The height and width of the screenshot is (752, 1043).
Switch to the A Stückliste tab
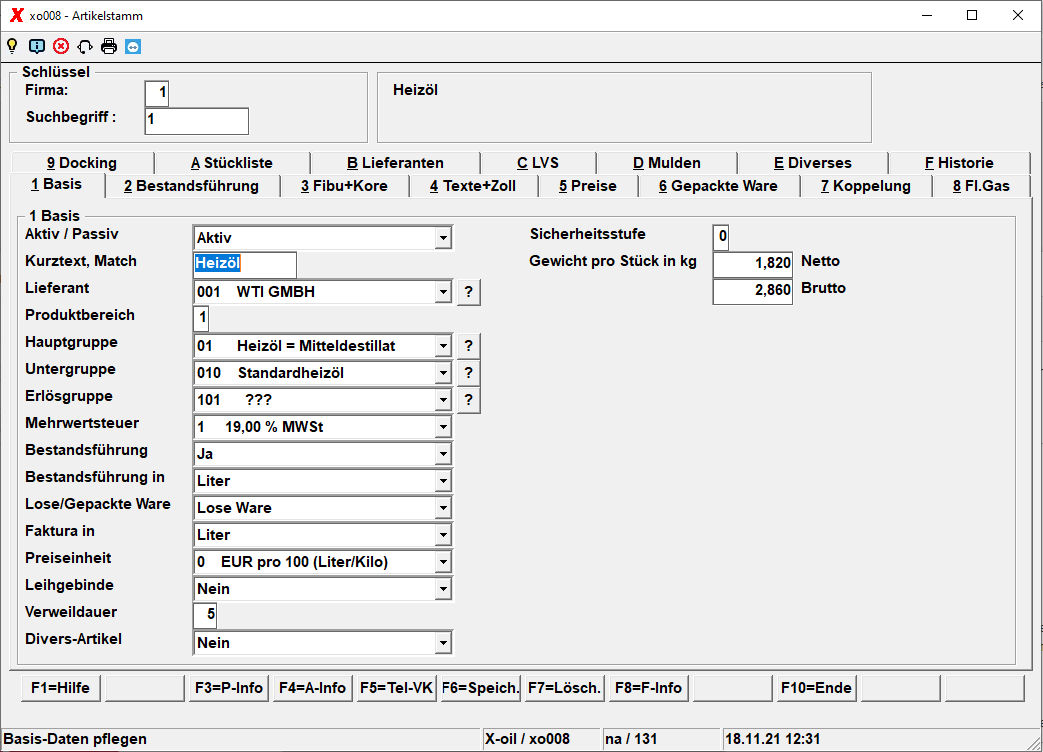[231, 163]
